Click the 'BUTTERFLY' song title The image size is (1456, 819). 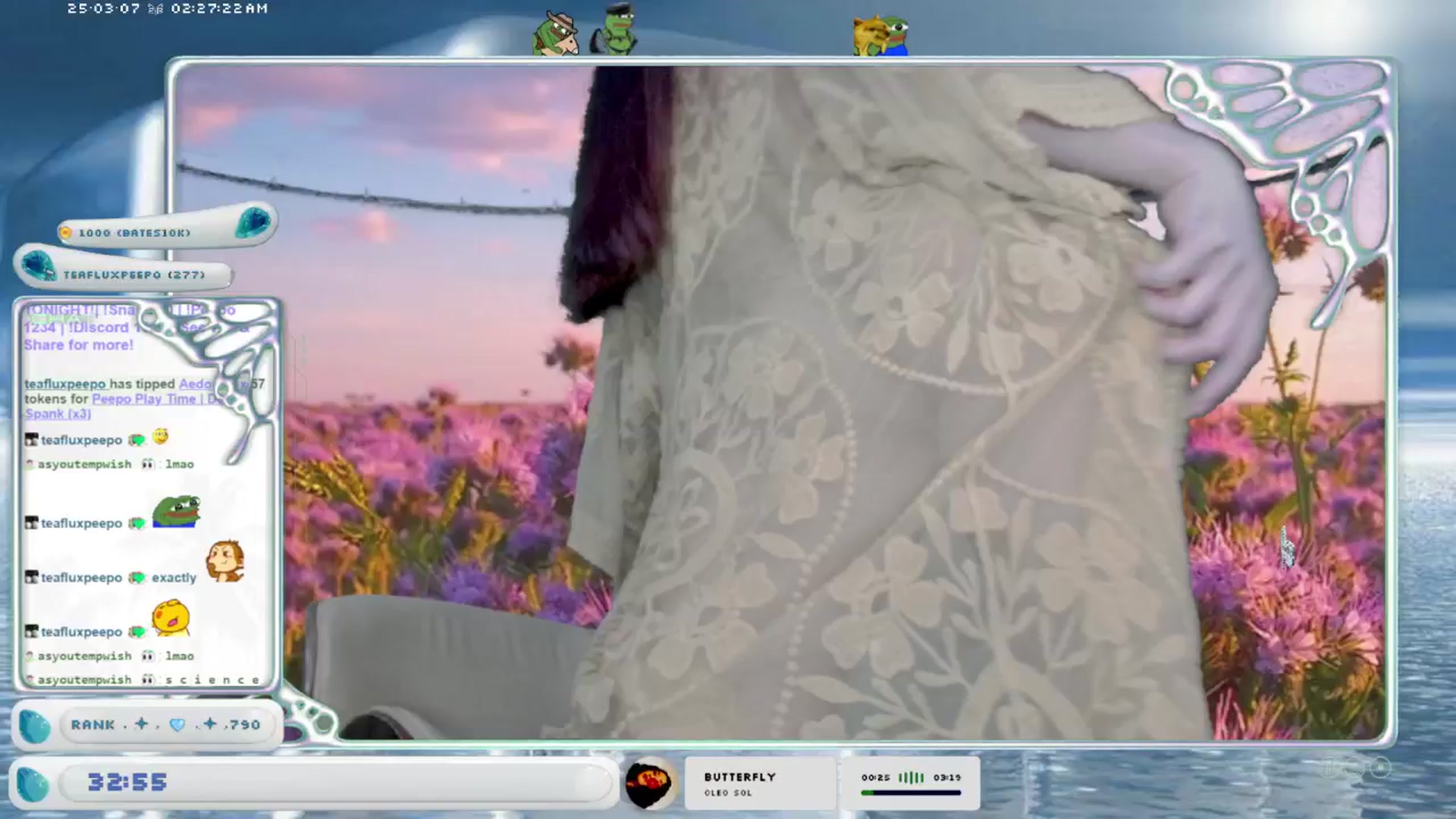(739, 777)
